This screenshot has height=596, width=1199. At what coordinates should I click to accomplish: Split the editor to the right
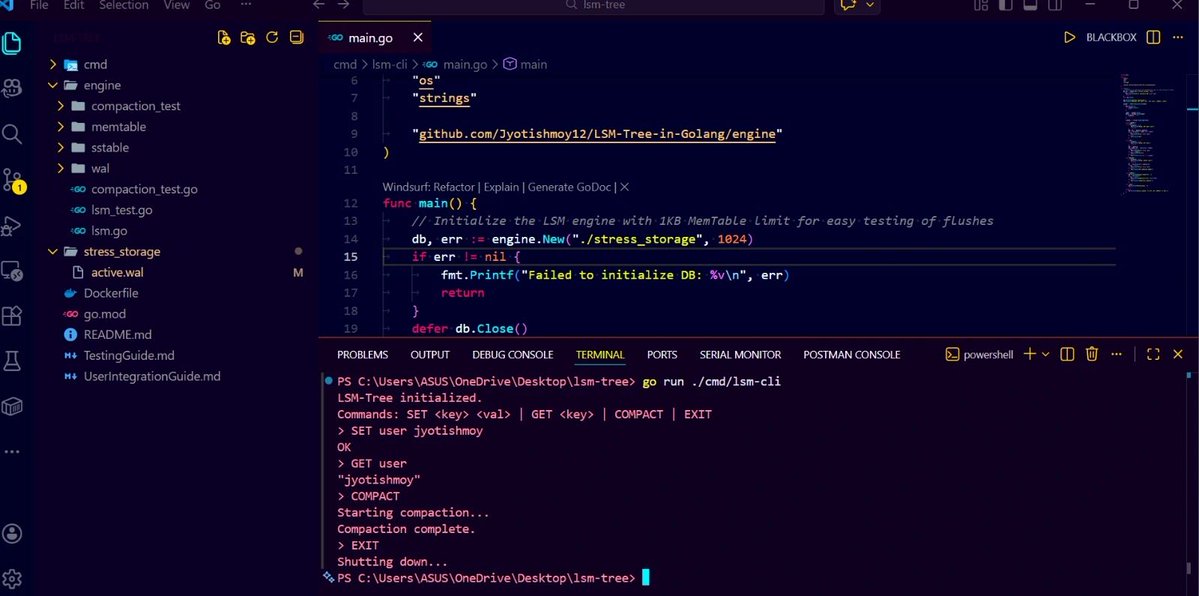1154,37
